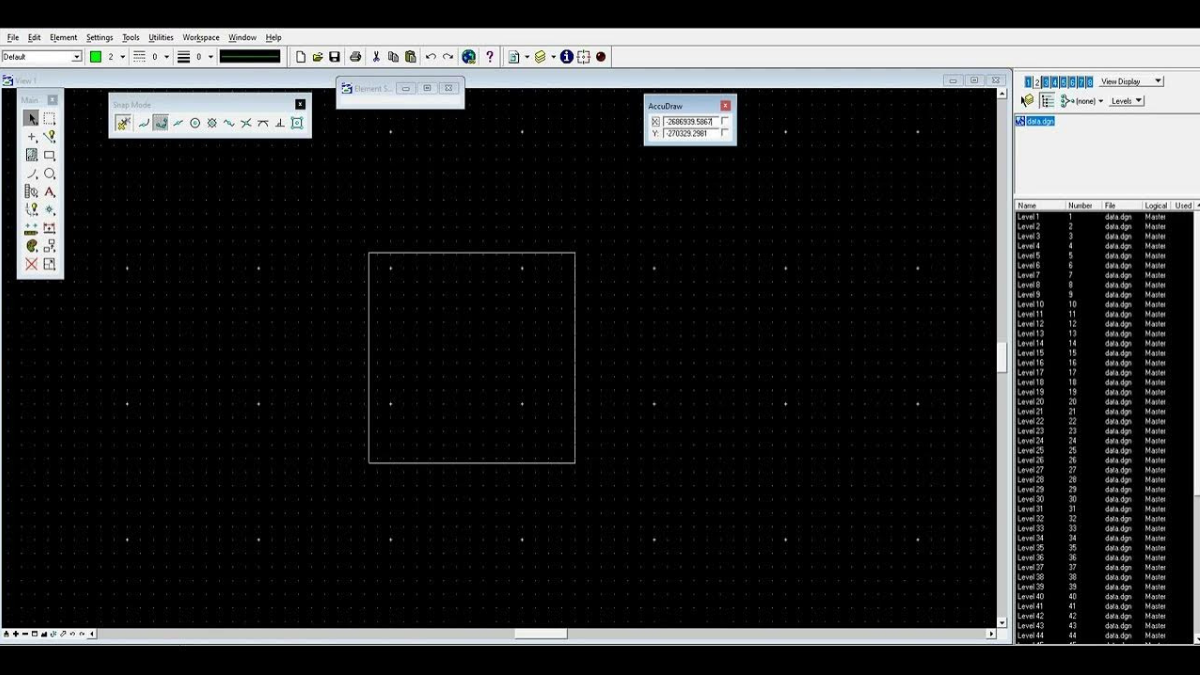
Task: Click the Place Fence tool
Action: pos(49,119)
